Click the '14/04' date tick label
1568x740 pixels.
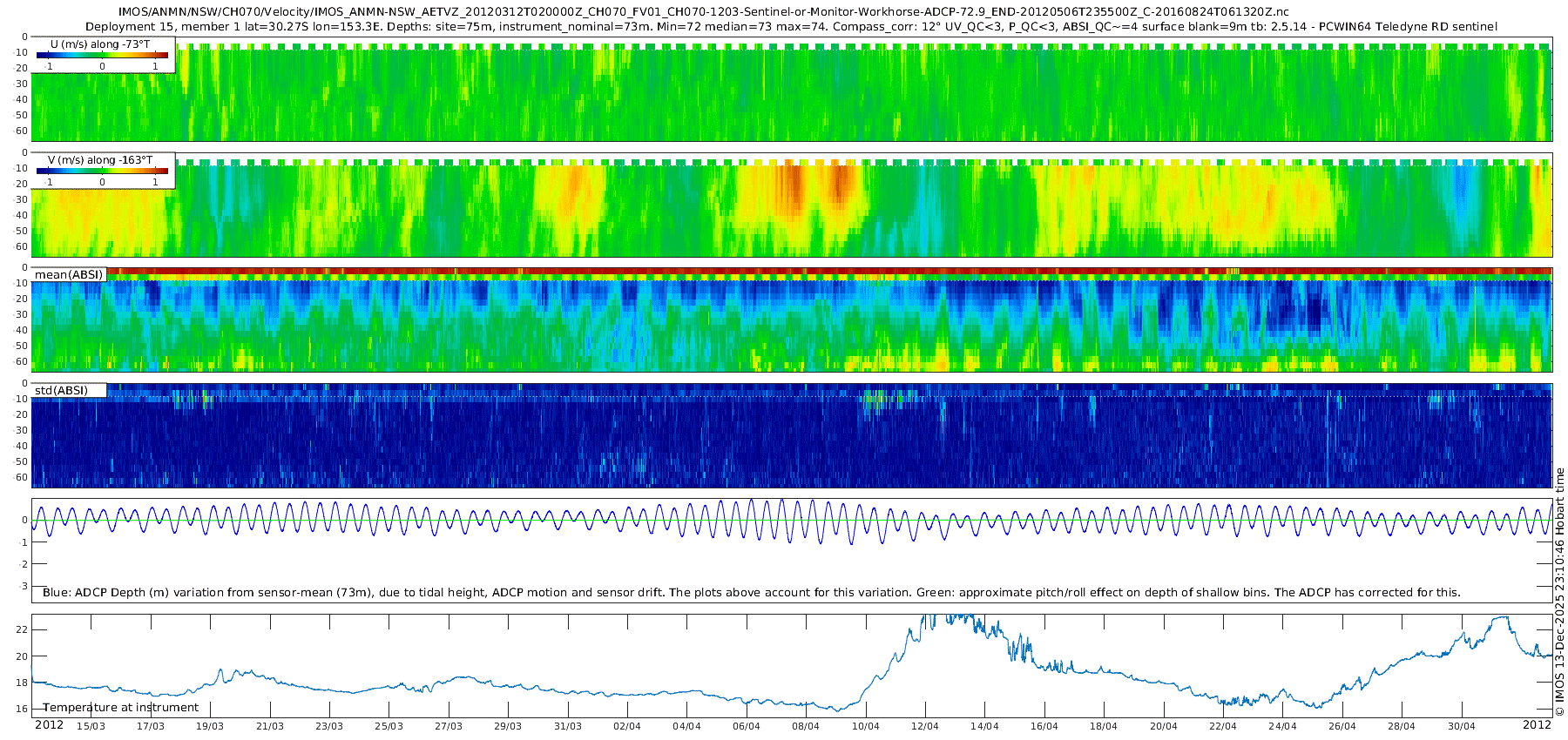pos(984,726)
